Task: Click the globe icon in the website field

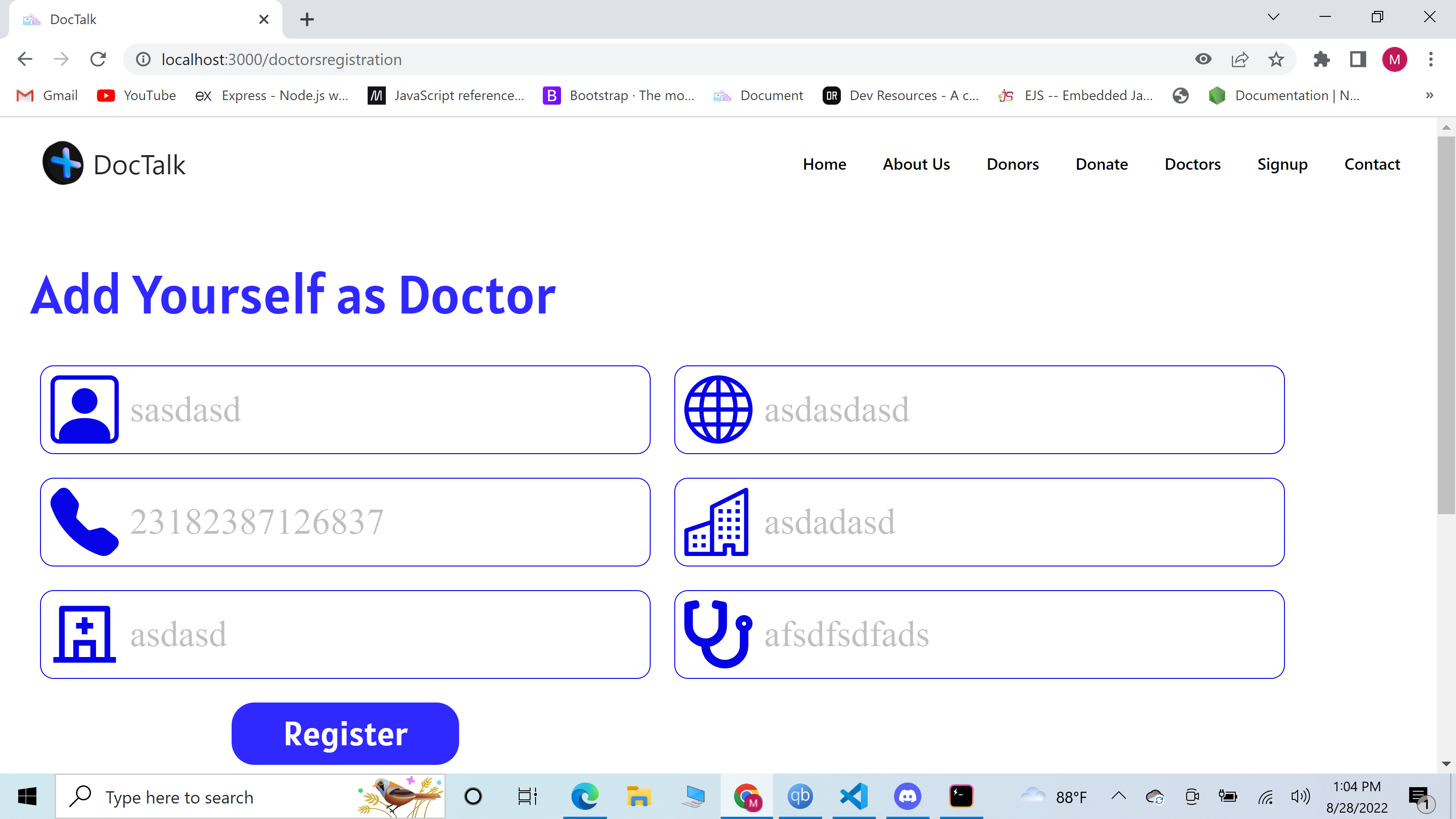Action: point(717,409)
